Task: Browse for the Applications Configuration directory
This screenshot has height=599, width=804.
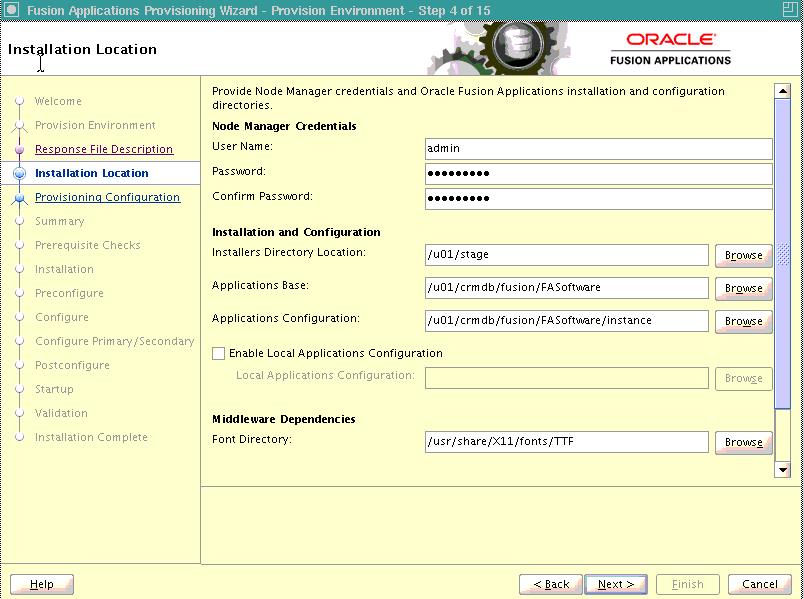Action: pyautogui.click(x=743, y=321)
